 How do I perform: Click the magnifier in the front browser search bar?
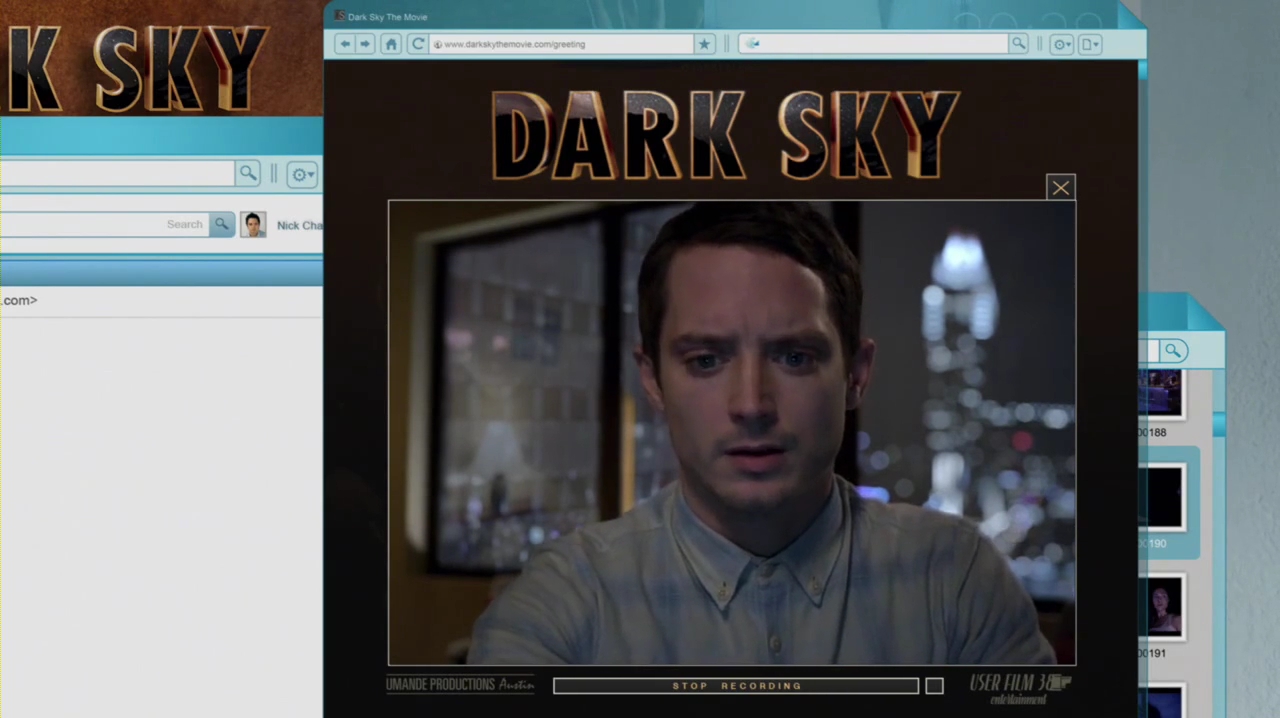tap(1018, 44)
